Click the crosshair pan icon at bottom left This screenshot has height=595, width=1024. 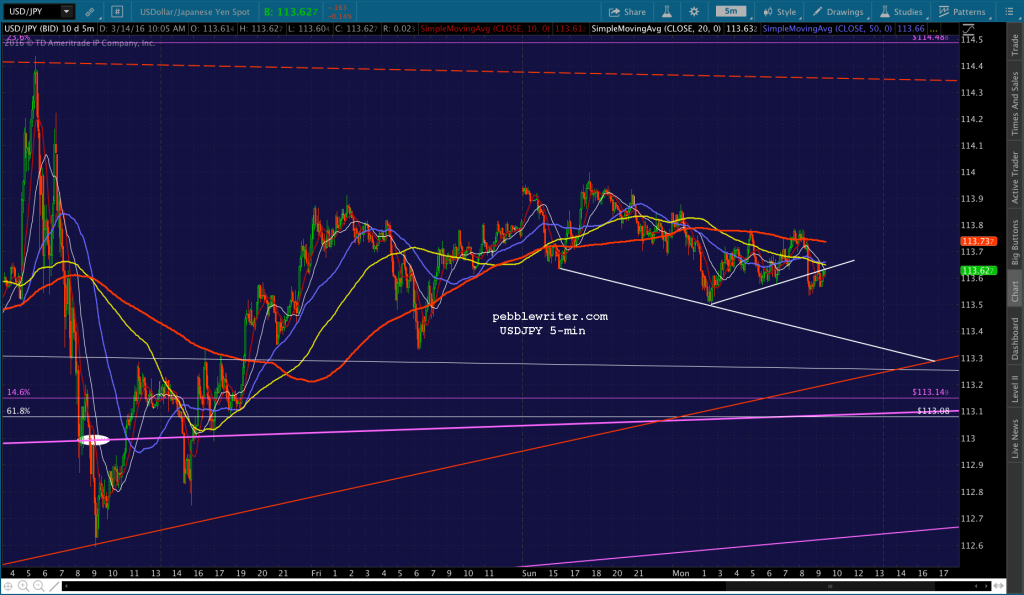pyautogui.click(x=8, y=586)
